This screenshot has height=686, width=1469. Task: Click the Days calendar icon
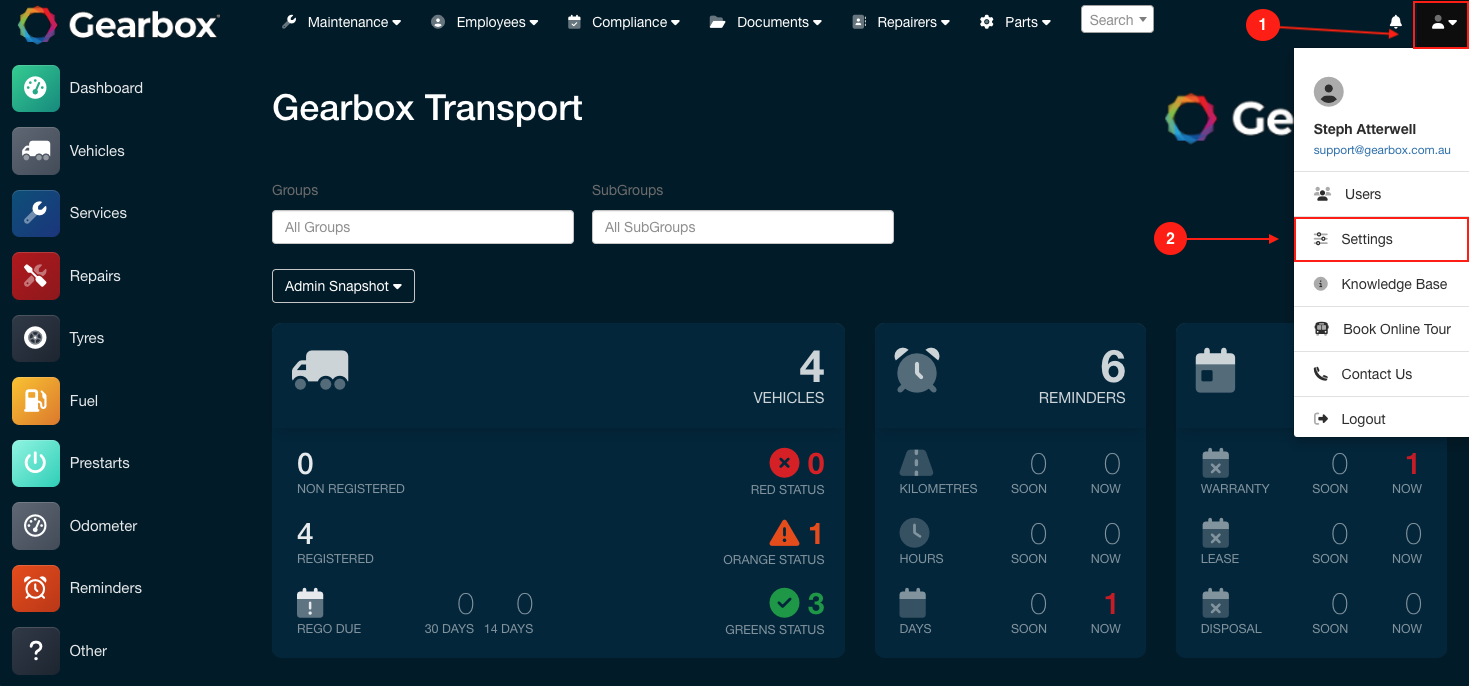coord(913,603)
